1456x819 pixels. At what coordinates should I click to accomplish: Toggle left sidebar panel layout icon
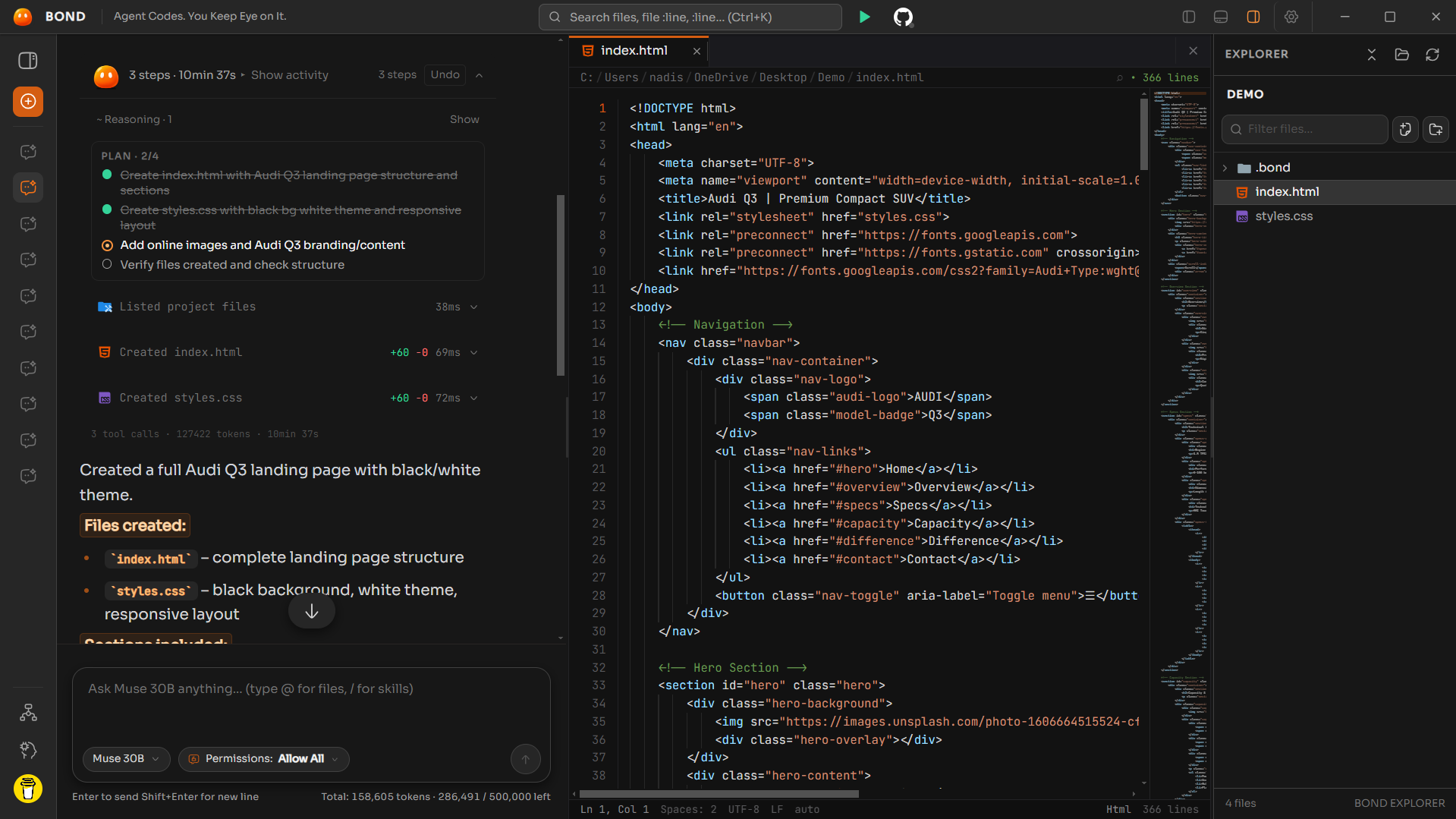tap(1189, 17)
